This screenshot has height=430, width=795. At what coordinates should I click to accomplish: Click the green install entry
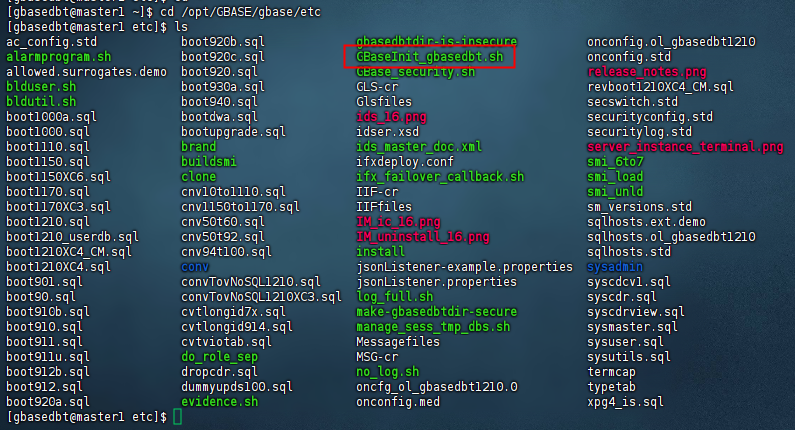coord(380,252)
